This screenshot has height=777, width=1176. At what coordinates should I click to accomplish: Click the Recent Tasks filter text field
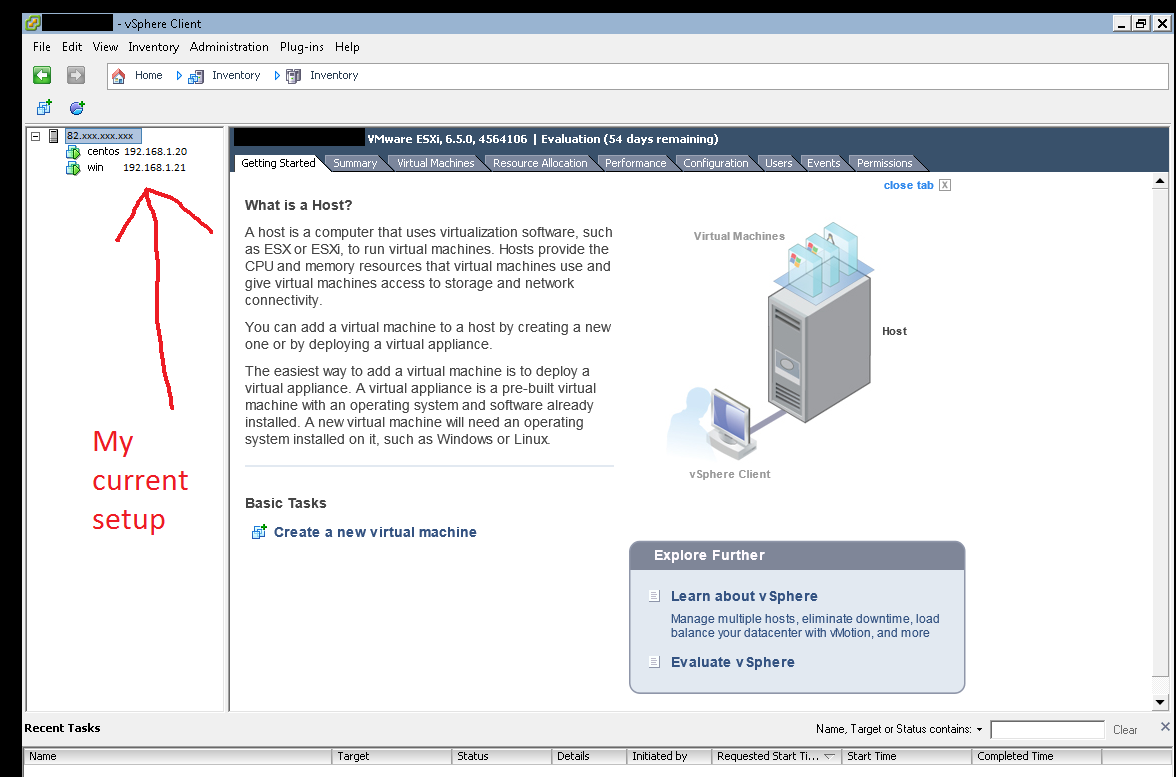(1047, 730)
